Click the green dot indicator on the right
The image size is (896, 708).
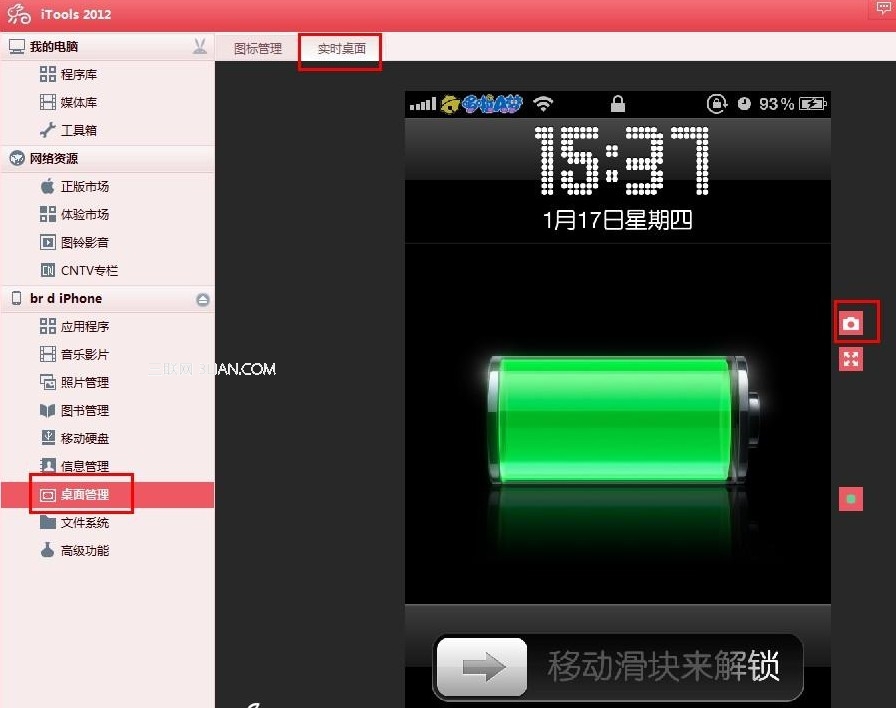coord(851,499)
